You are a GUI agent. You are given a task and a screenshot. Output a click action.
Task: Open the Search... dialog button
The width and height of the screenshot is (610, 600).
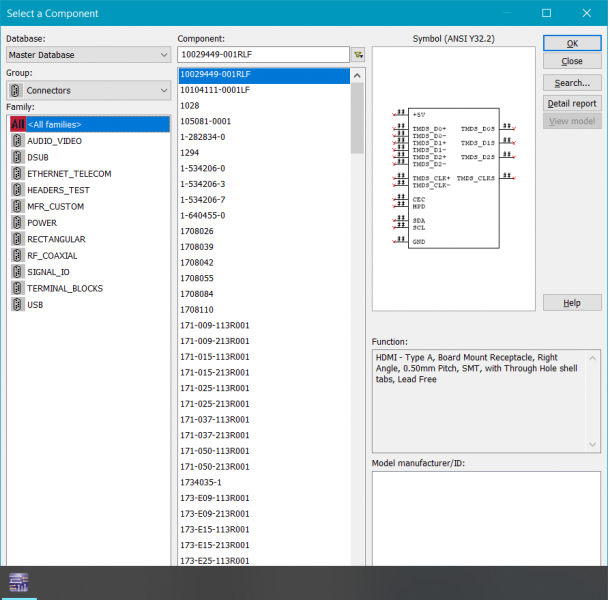click(x=572, y=83)
